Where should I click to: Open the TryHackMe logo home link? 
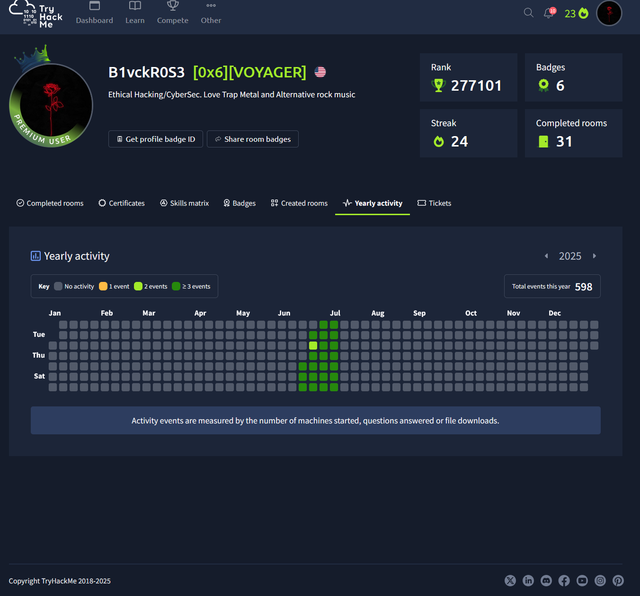tap(36, 15)
